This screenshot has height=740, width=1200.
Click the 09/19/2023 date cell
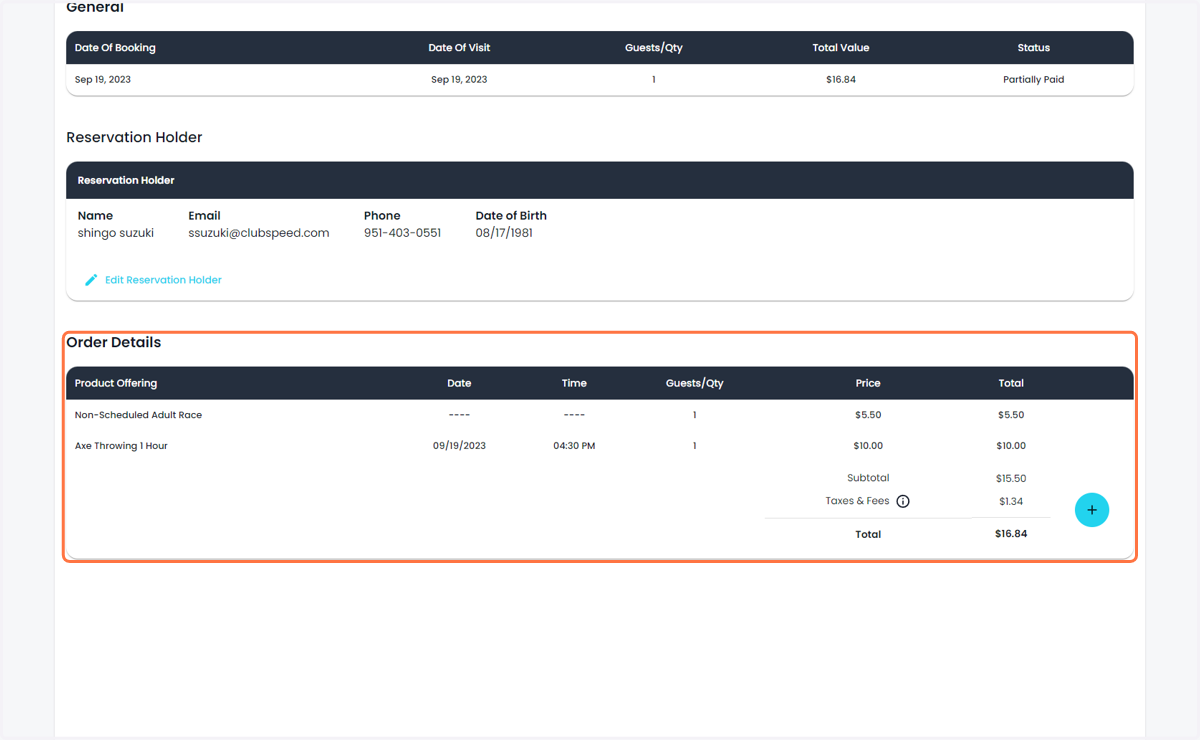point(459,446)
